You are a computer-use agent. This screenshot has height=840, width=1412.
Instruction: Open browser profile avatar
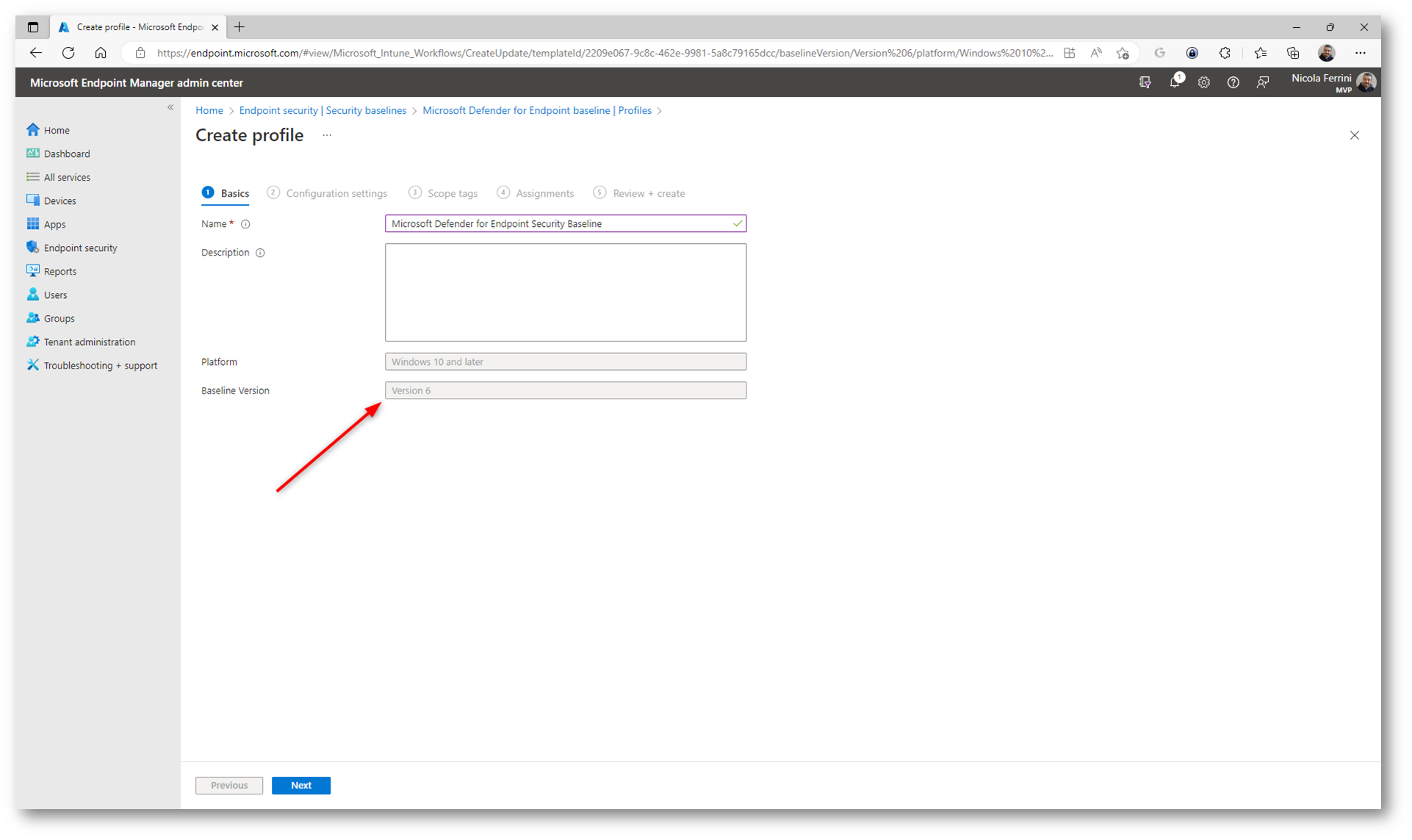pyautogui.click(x=1327, y=53)
